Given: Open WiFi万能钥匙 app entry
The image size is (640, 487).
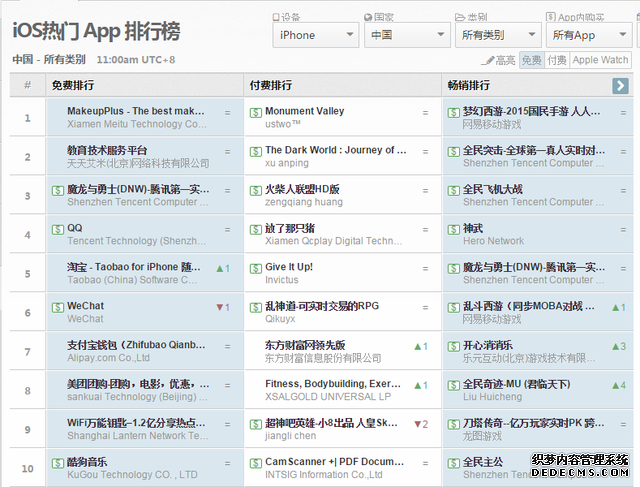Looking at the screenshot, I should 136,423.
